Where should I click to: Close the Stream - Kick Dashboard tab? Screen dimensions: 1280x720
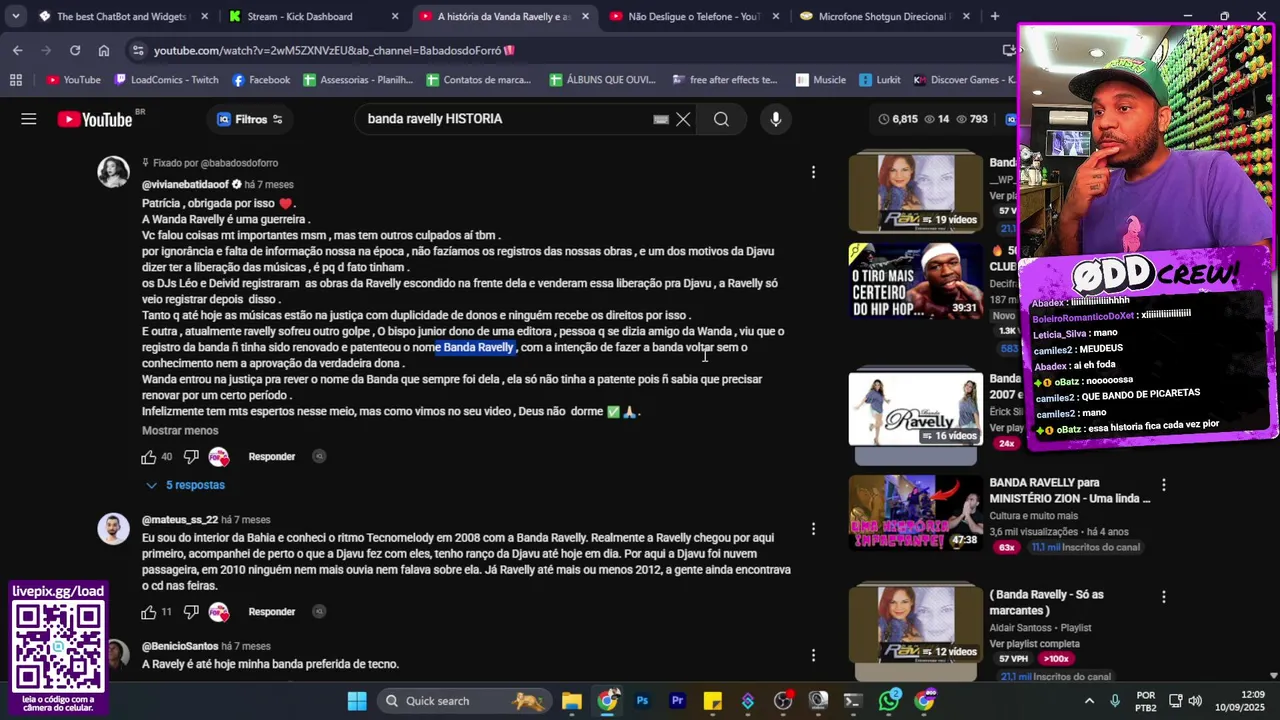tap(394, 16)
